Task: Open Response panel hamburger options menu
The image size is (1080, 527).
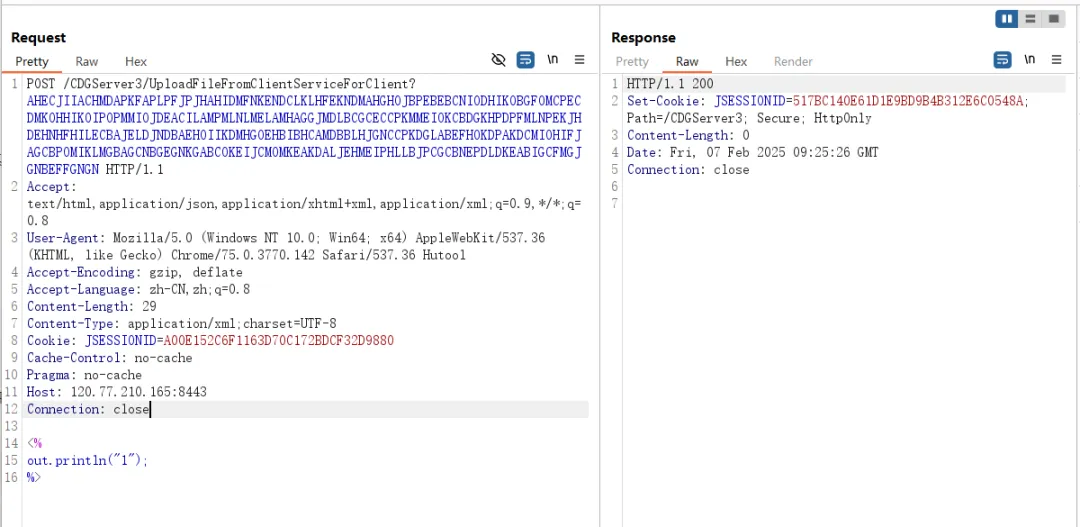Action: 1057,60
